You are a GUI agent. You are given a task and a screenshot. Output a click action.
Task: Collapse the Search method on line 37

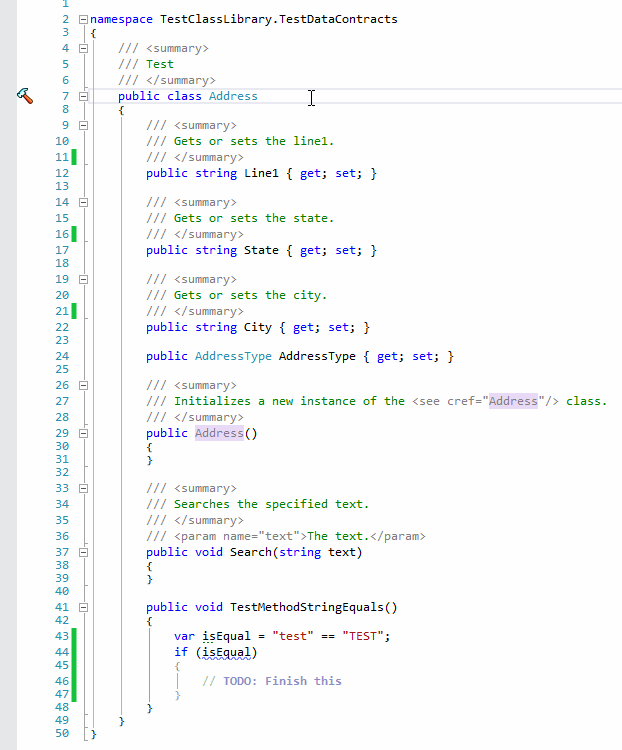pos(83,552)
